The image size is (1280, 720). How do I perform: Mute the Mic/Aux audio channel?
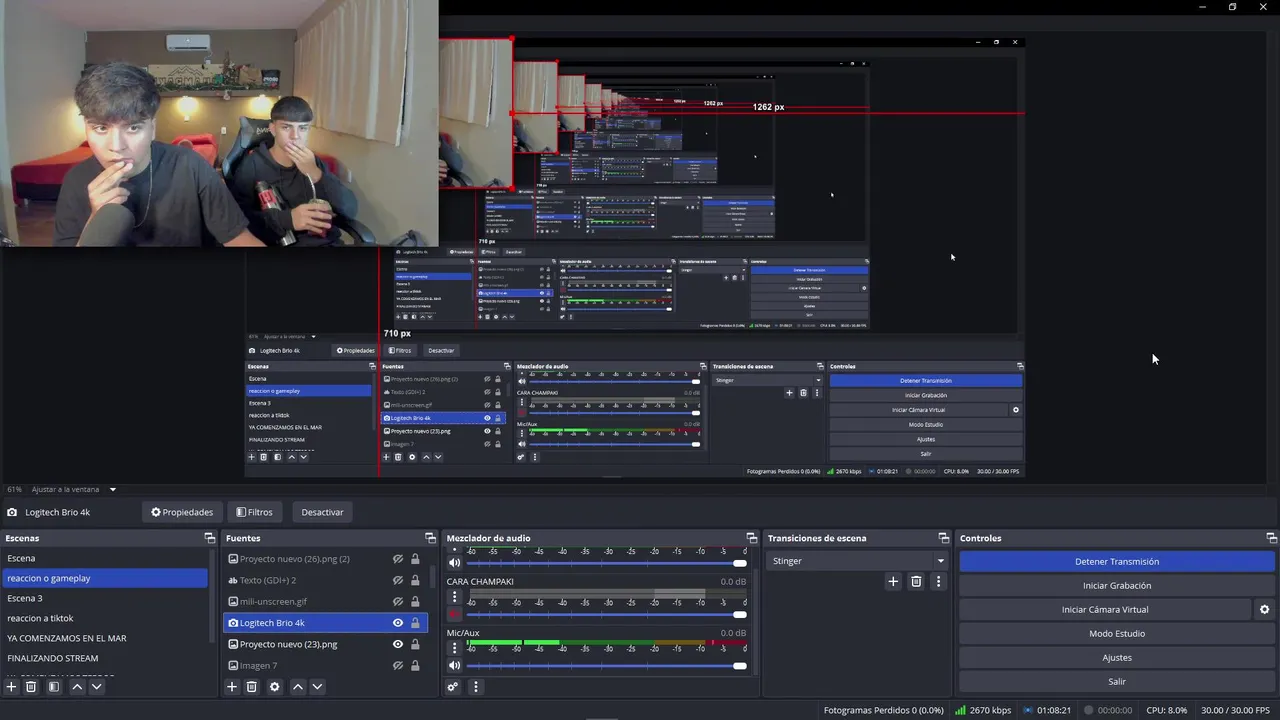455,665
